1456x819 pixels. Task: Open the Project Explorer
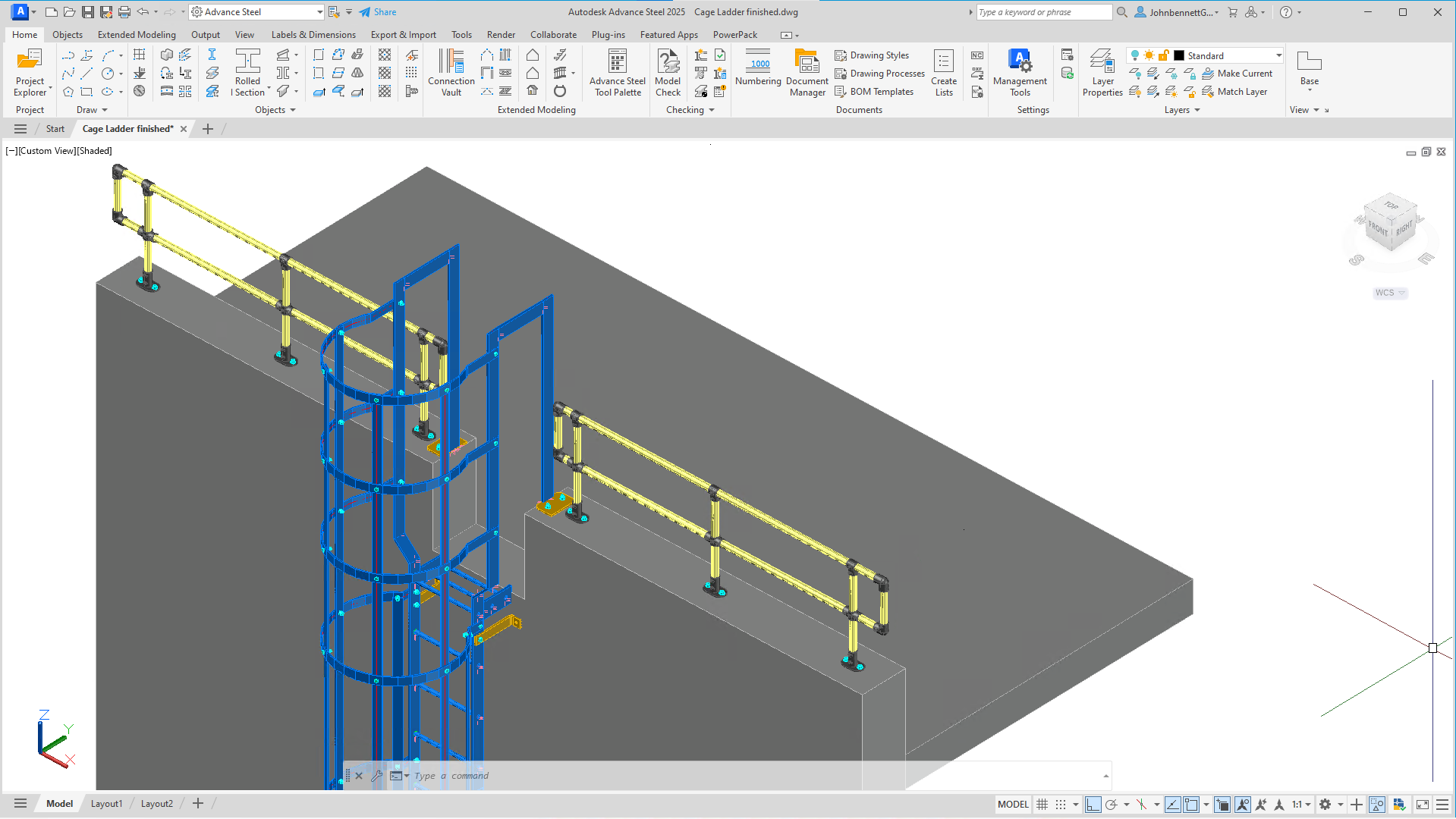[30, 73]
